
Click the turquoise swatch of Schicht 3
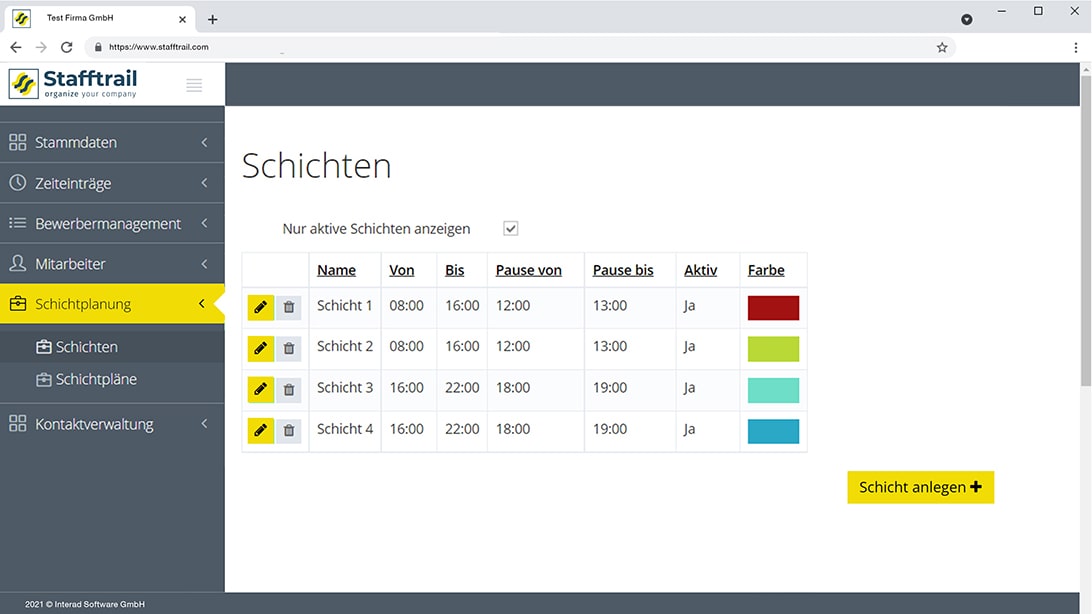[773, 390]
